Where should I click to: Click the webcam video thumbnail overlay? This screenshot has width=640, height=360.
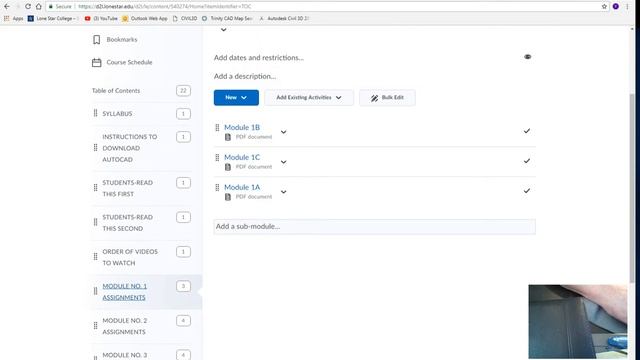click(578, 321)
